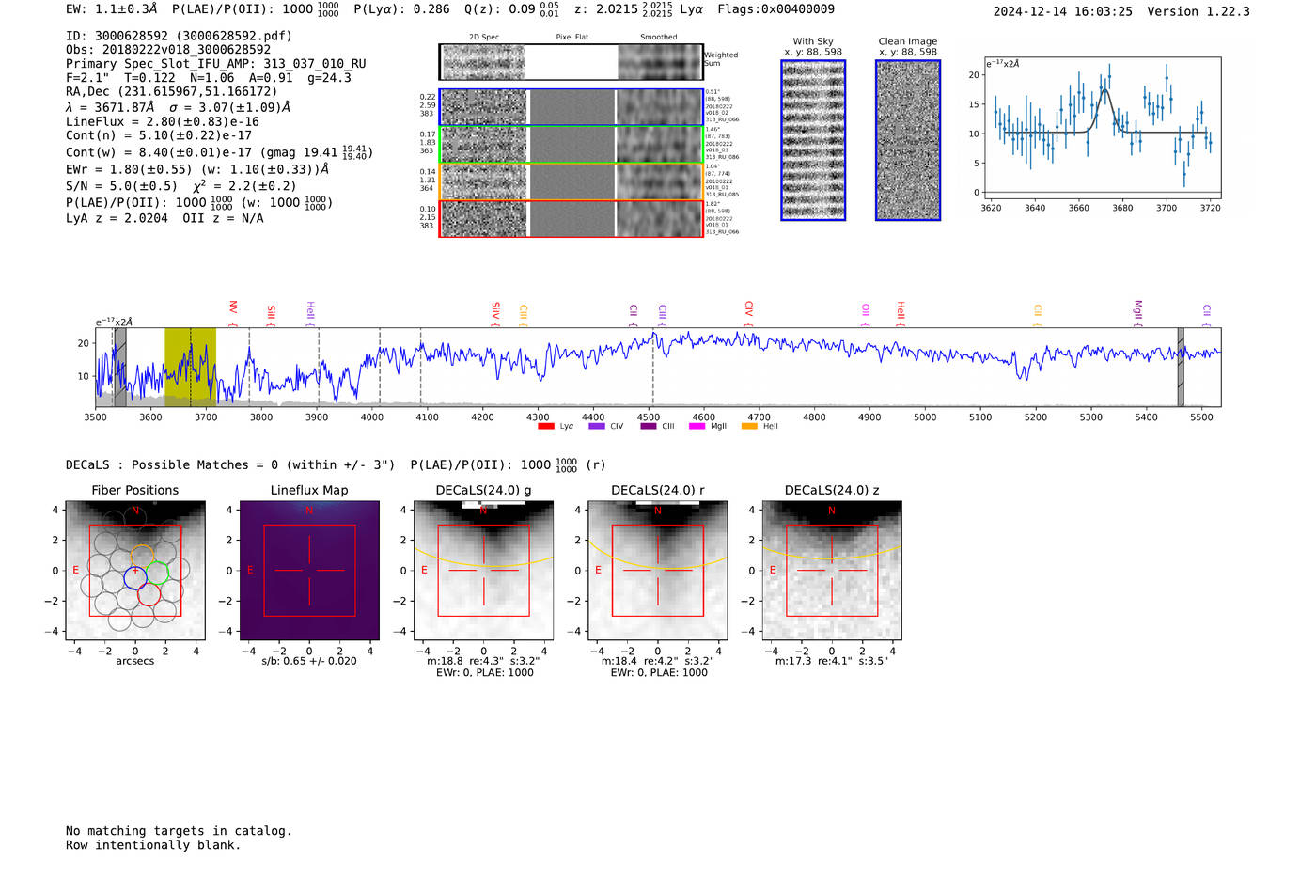Open the Lineflux Map panel
Screen dimensions: 1316x896
pos(309,570)
